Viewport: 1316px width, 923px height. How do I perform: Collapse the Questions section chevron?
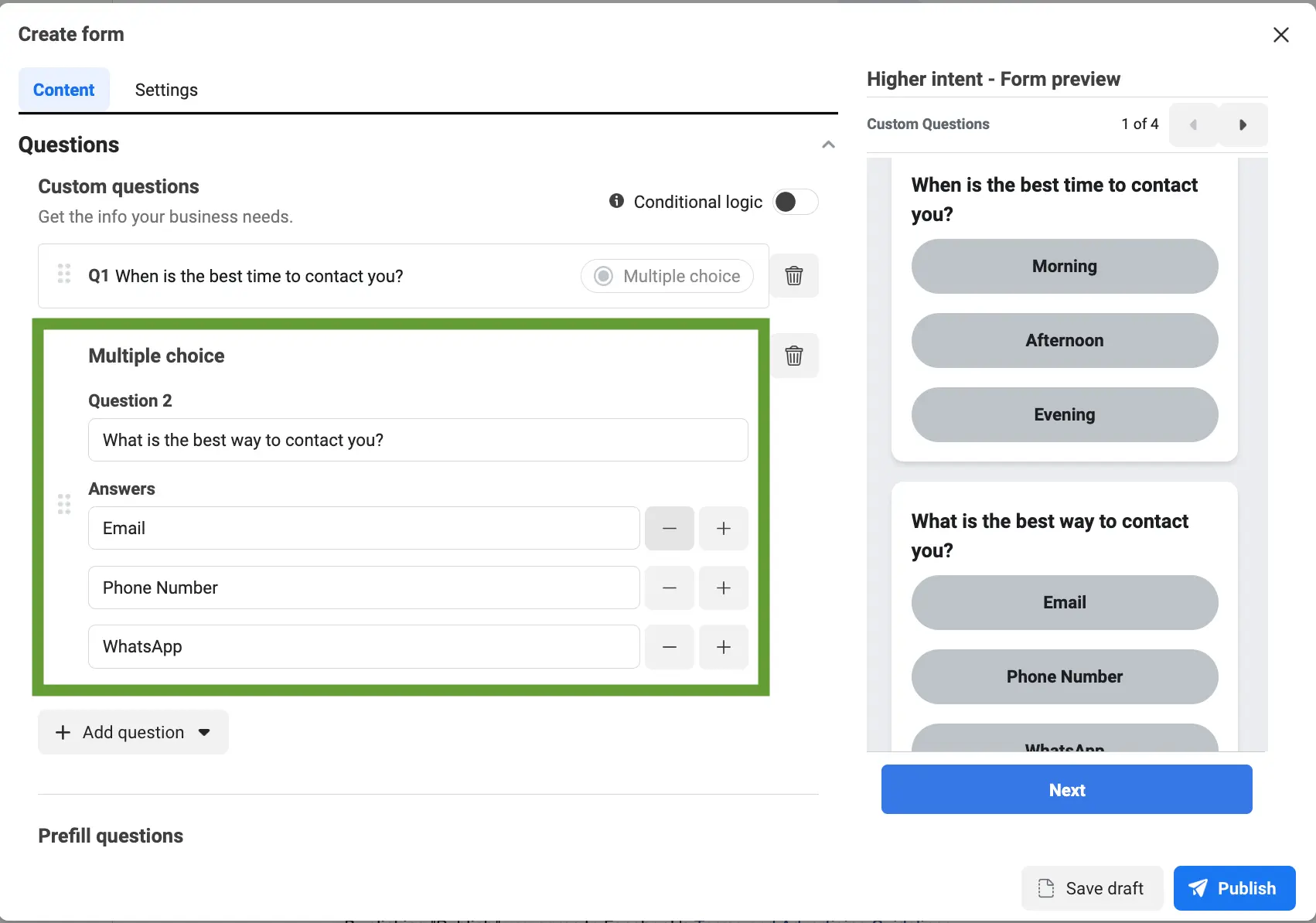(x=828, y=145)
